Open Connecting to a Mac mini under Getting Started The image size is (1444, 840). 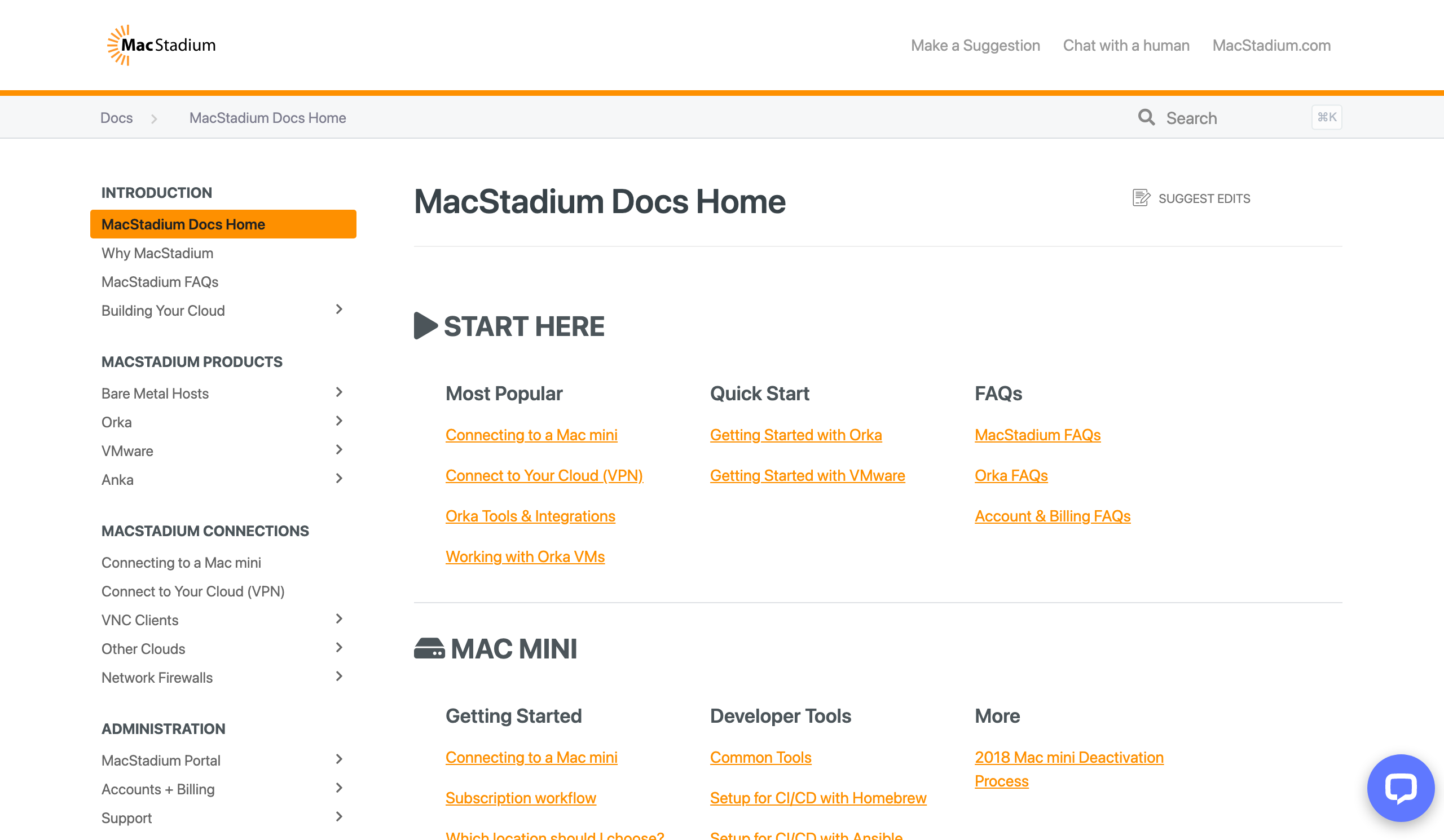click(531, 758)
